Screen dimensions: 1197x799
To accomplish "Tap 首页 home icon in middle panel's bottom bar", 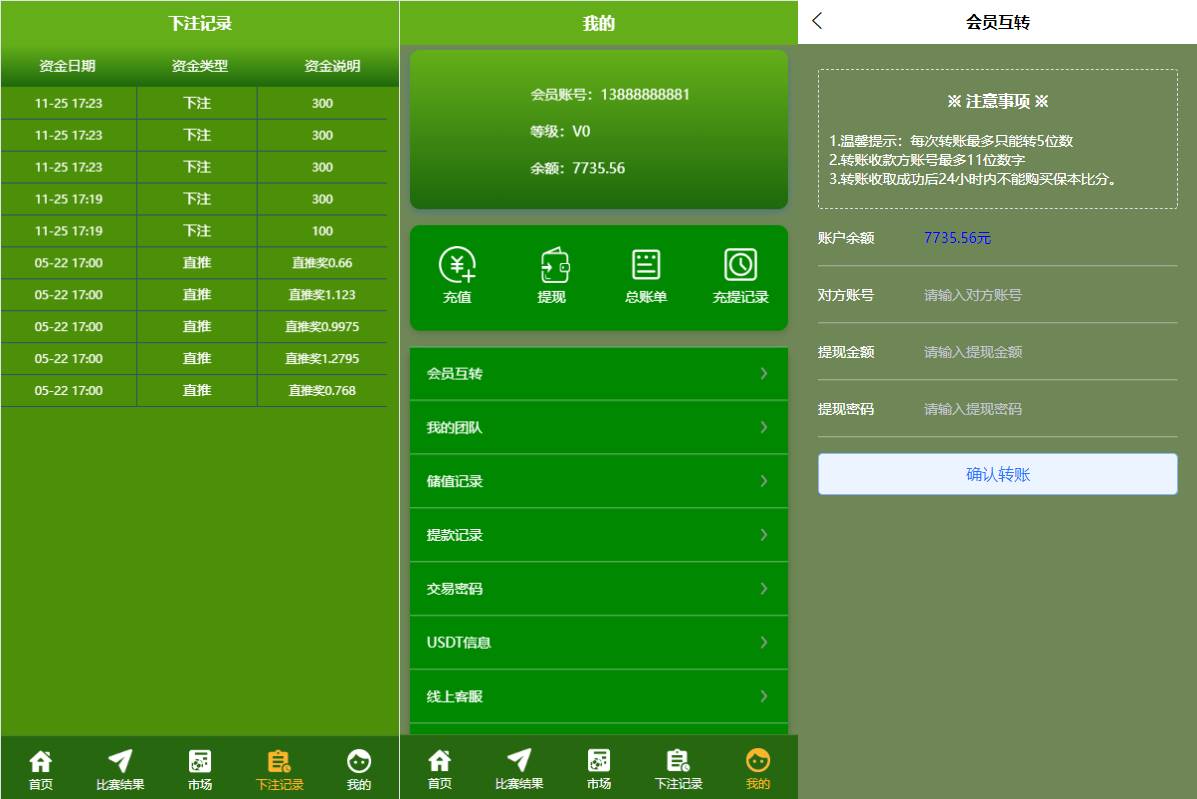I will coord(440,760).
